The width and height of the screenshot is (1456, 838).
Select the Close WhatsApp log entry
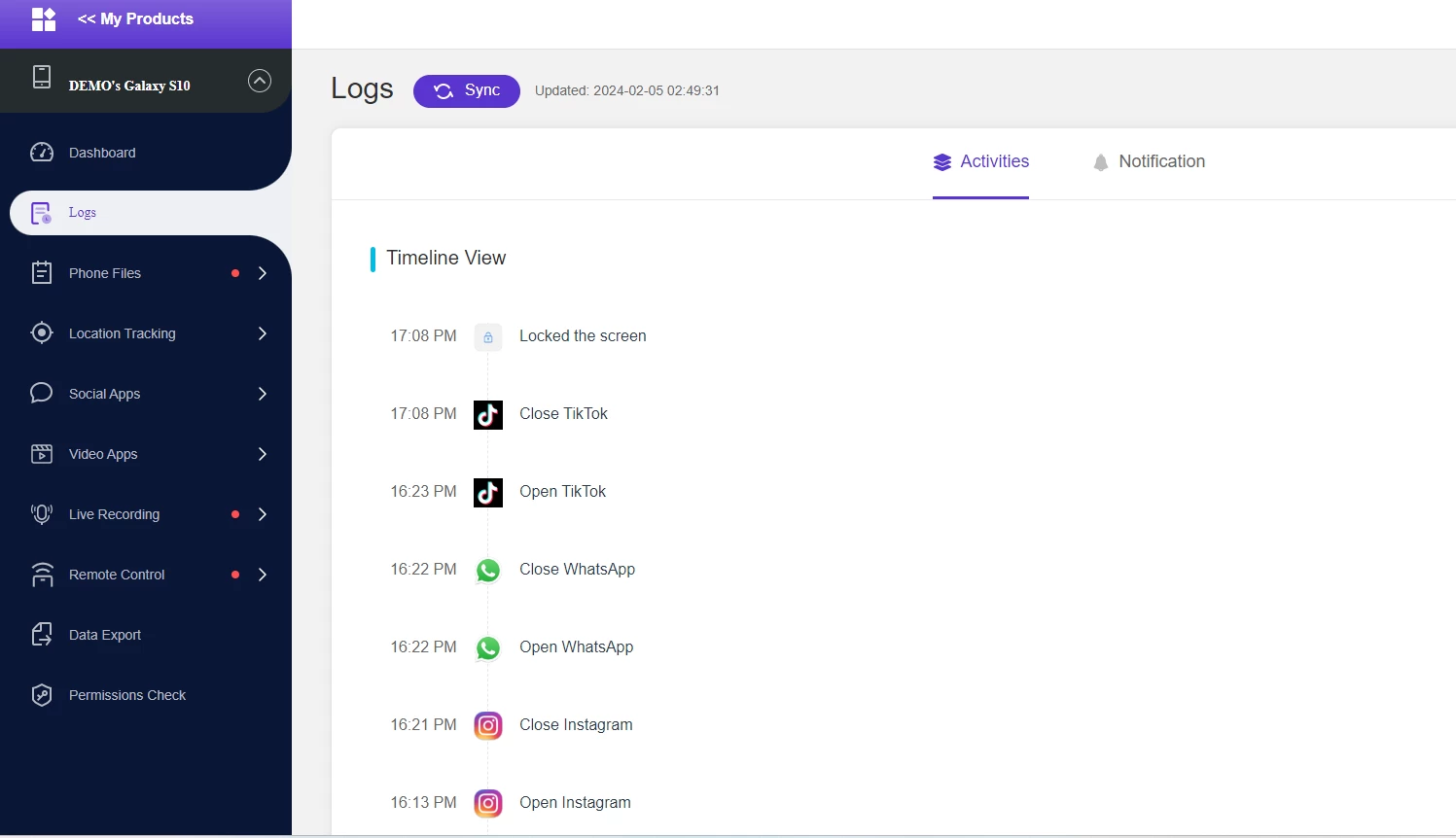(x=577, y=570)
